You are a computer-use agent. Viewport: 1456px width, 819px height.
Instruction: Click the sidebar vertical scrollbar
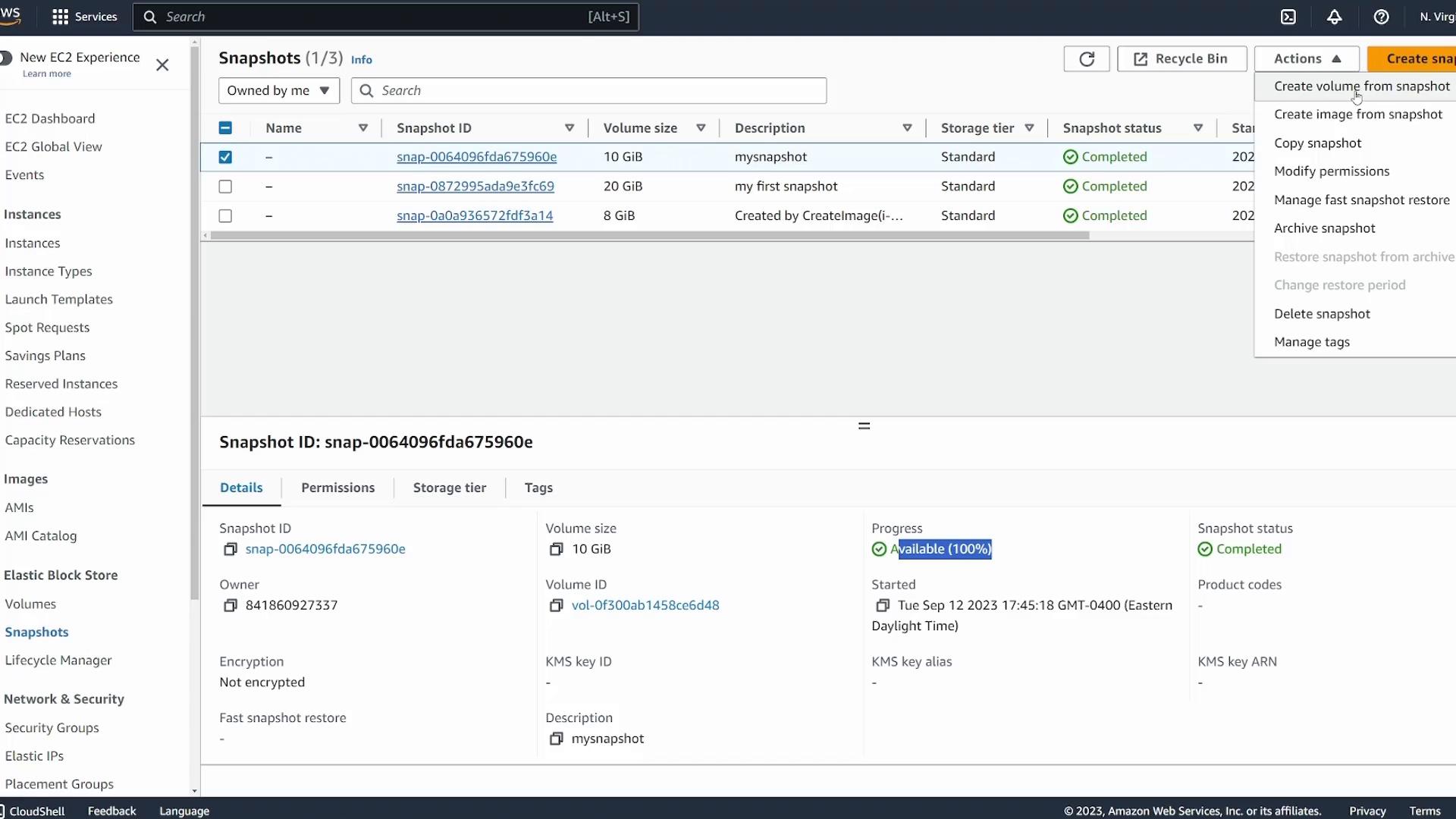point(195,322)
